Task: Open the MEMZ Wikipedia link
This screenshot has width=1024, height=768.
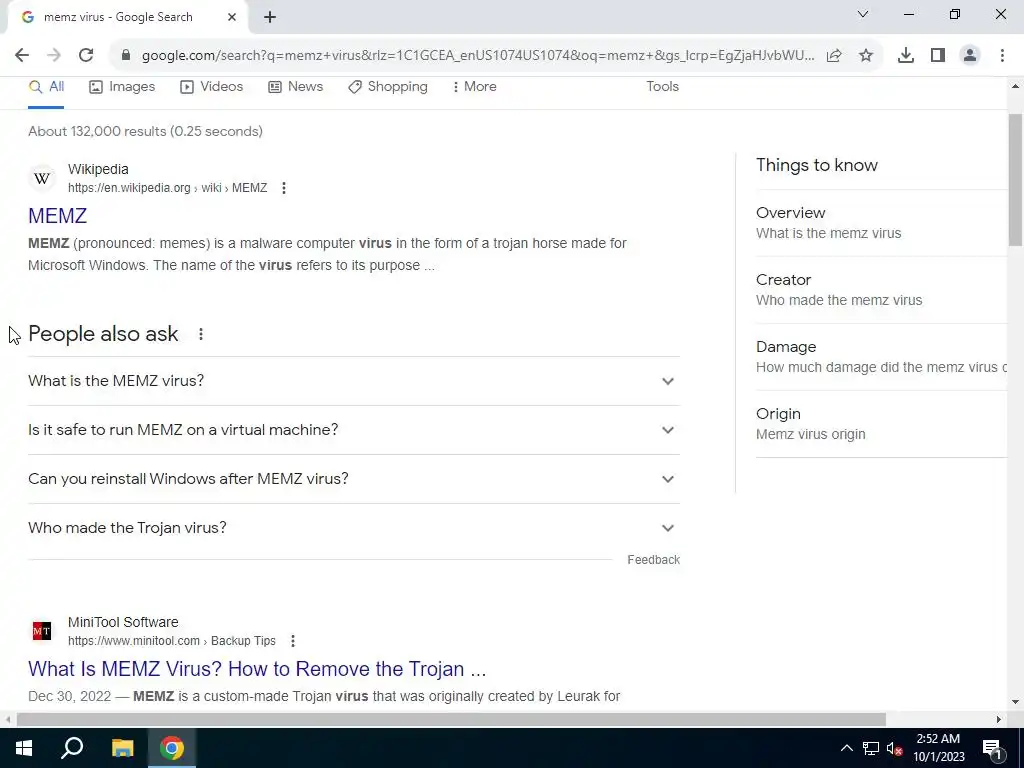Action: click(x=57, y=216)
